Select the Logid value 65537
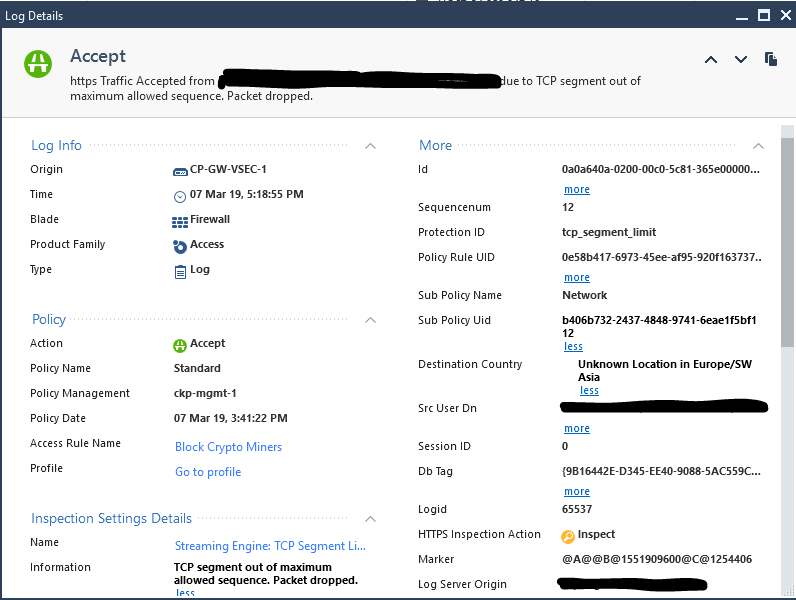The image size is (796, 600). 577,509
